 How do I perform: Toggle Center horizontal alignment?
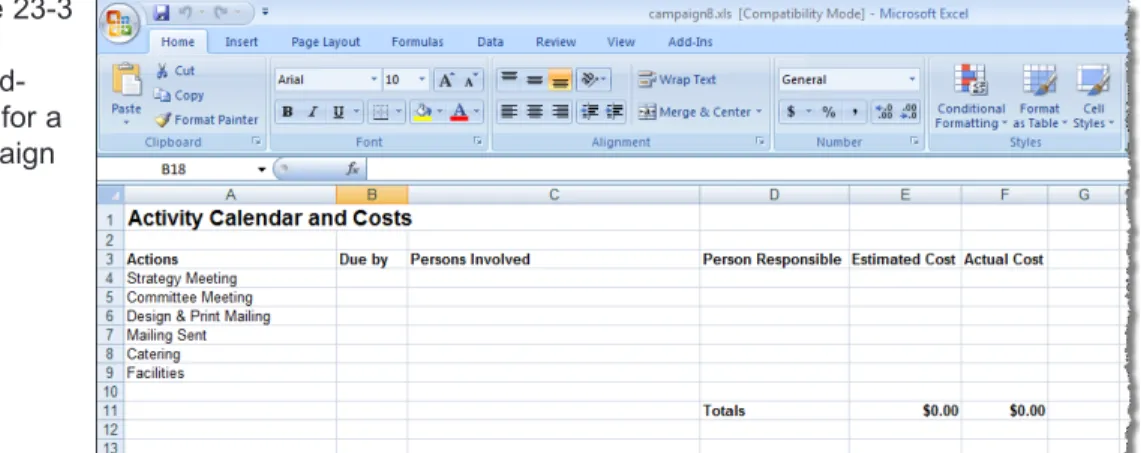(x=535, y=112)
